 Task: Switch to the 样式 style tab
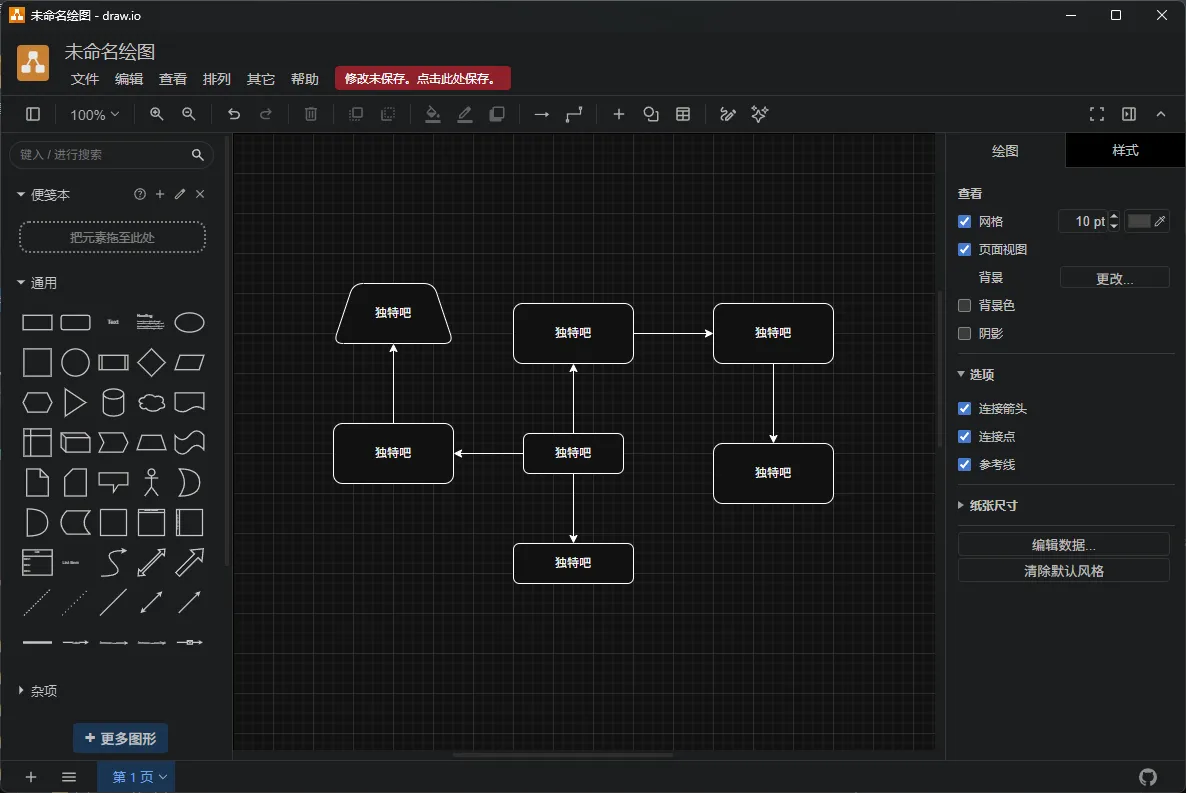[1125, 151]
